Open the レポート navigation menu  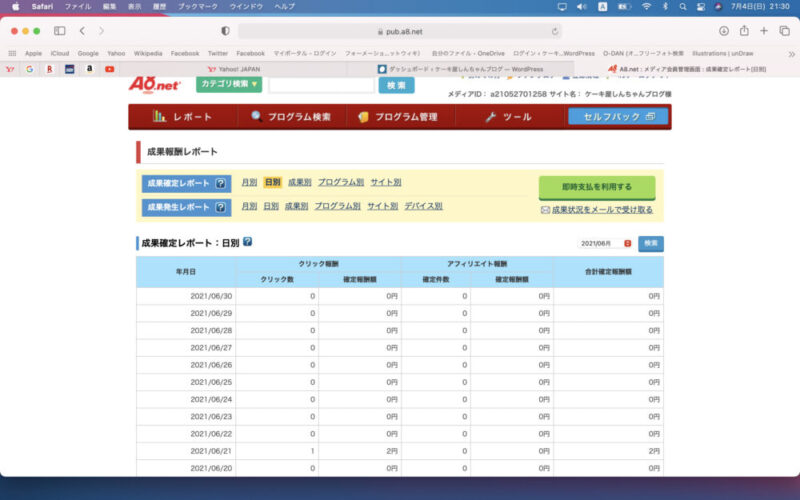pyautogui.click(x=183, y=117)
